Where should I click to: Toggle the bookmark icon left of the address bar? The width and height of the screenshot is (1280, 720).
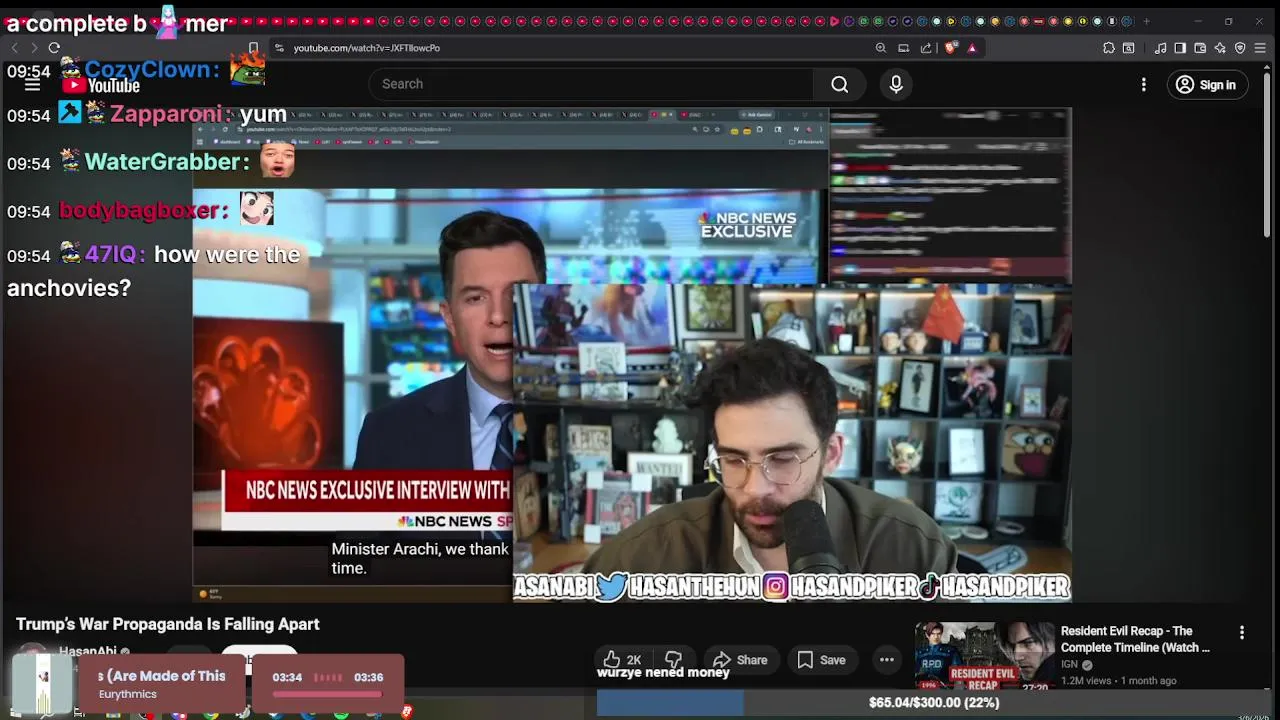[x=253, y=48]
